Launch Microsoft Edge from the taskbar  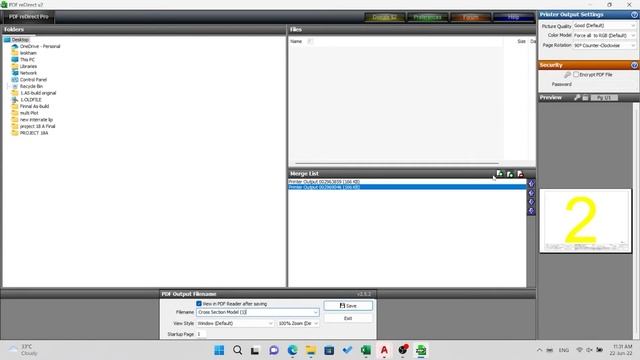point(292,350)
